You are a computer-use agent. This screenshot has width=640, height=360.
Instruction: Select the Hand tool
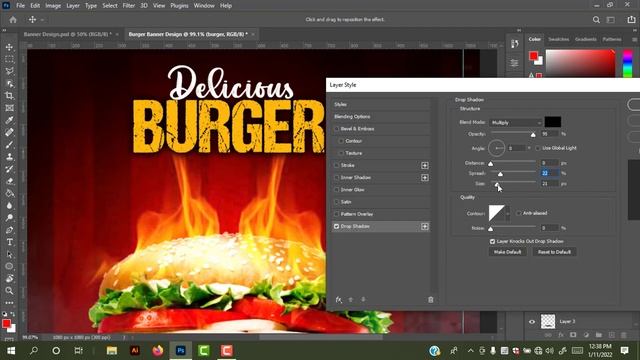tap(9, 279)
